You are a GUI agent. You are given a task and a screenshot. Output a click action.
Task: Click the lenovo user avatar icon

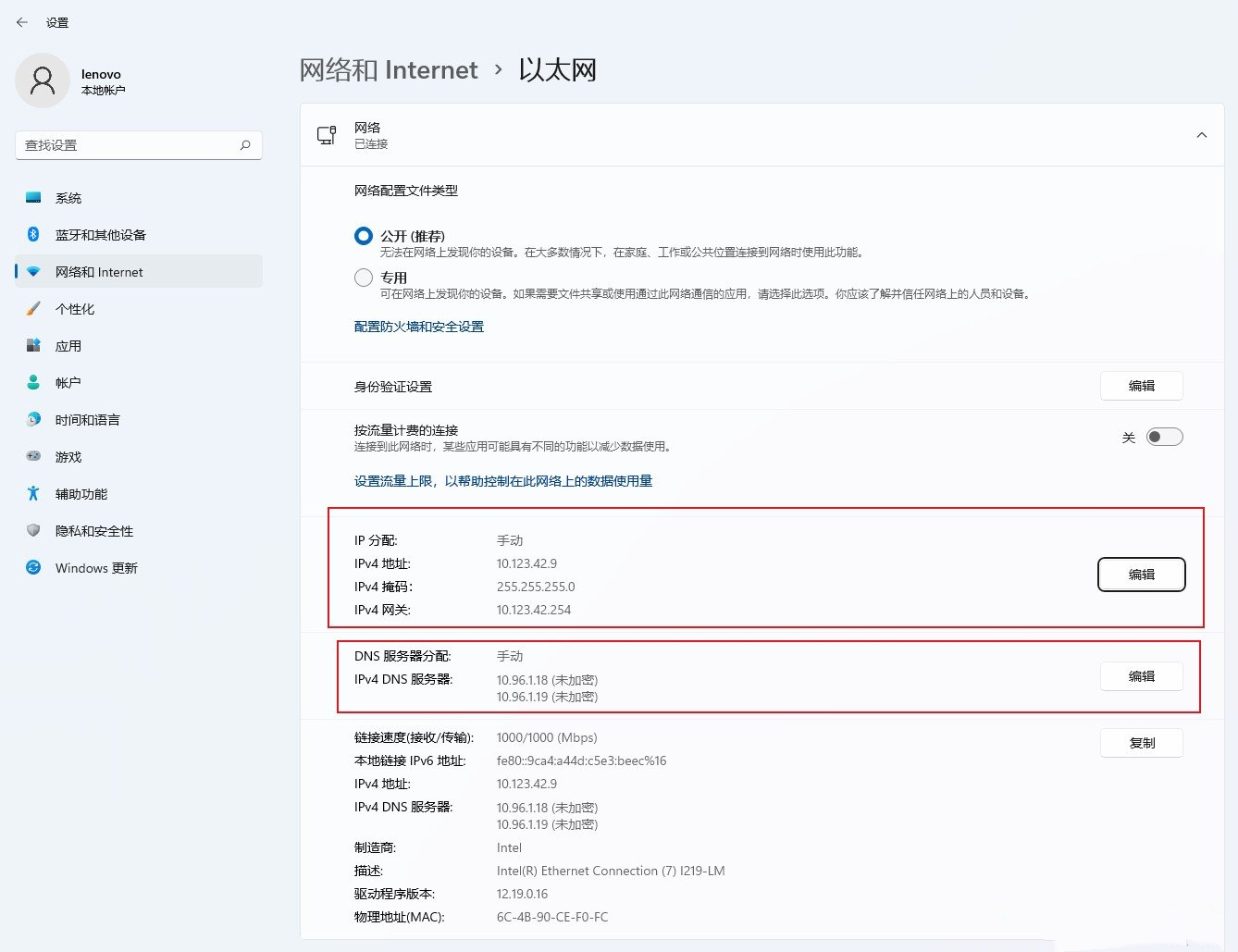(43, 81)
